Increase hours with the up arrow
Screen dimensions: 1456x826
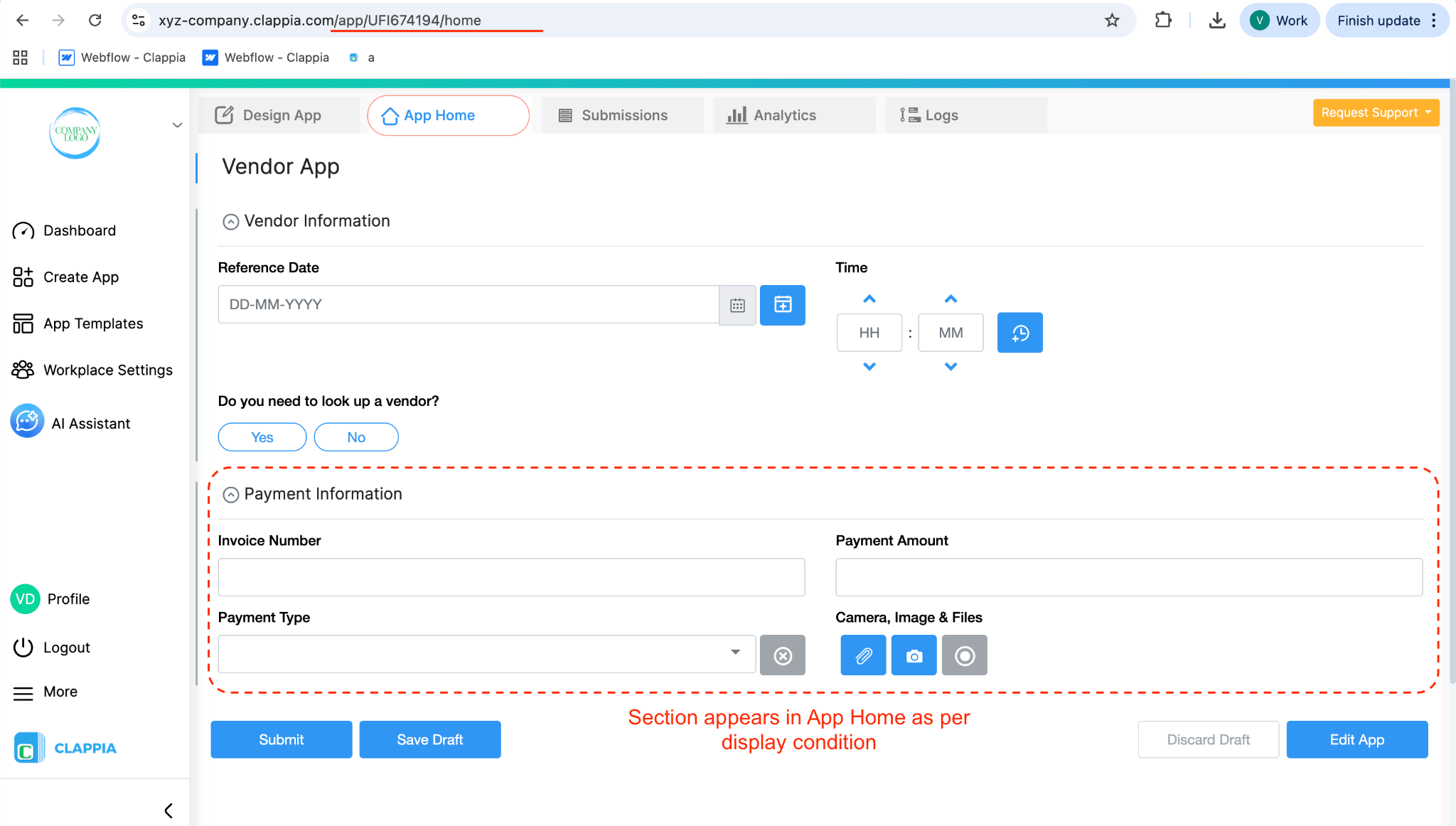click(x=869, y=299)
